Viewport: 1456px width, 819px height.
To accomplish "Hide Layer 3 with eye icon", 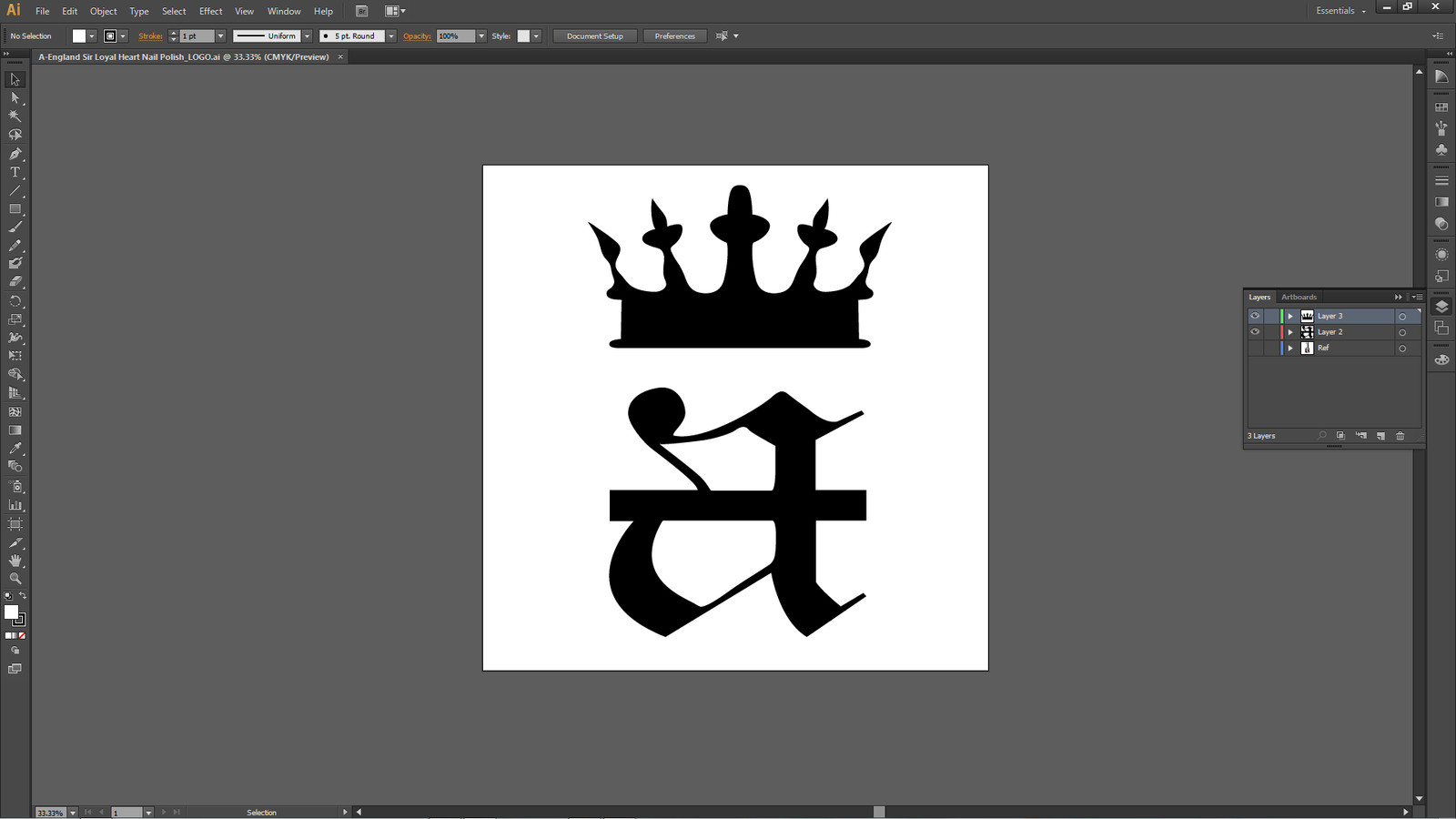I will click(1255, 316).
